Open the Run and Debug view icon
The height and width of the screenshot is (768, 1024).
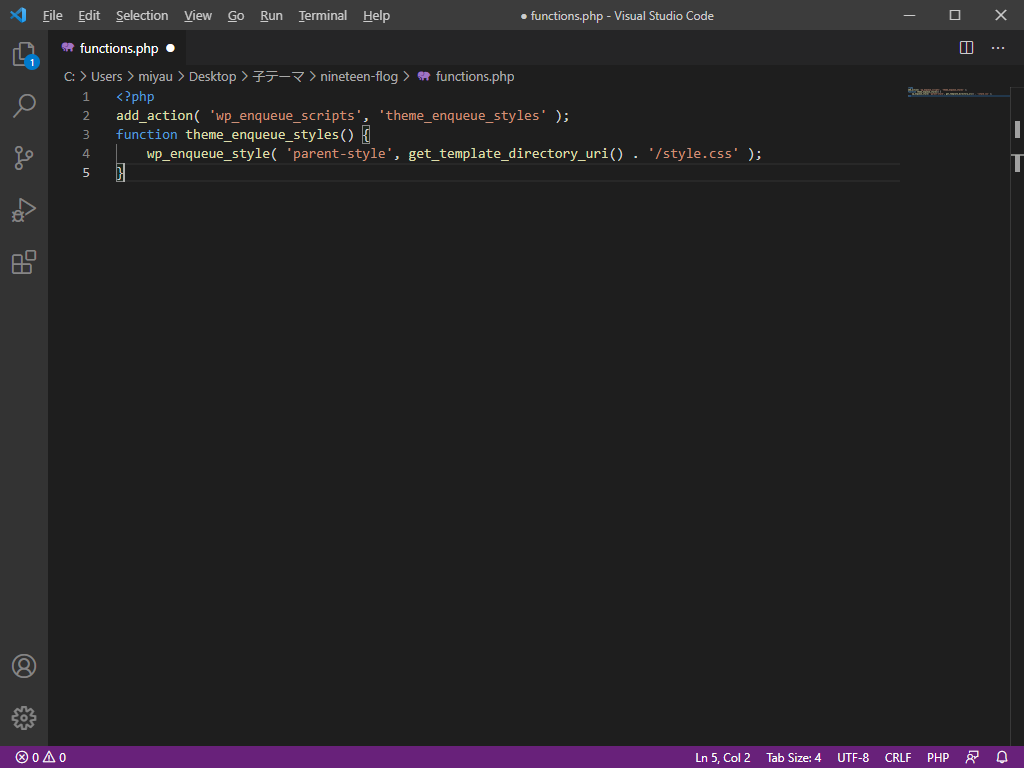pos(24,210)
